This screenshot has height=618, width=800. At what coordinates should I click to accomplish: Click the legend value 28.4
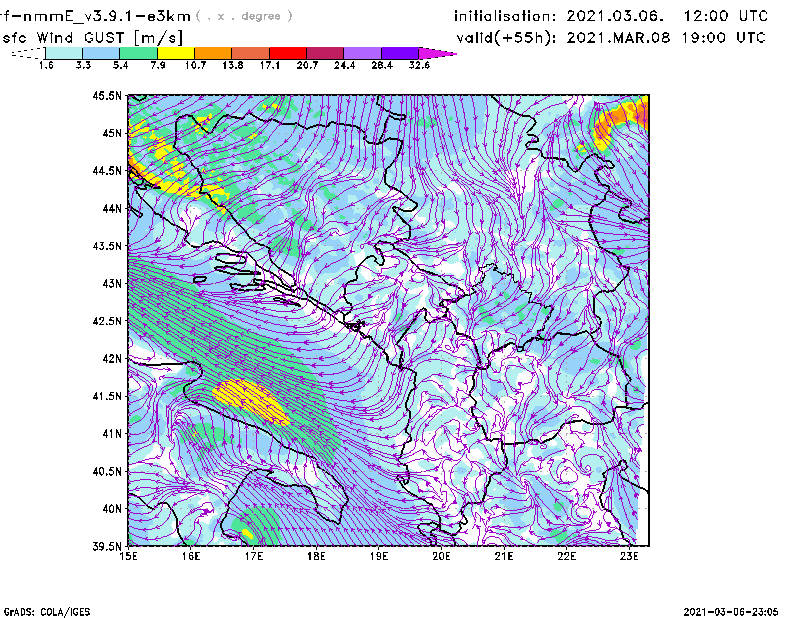pos(382,65)
